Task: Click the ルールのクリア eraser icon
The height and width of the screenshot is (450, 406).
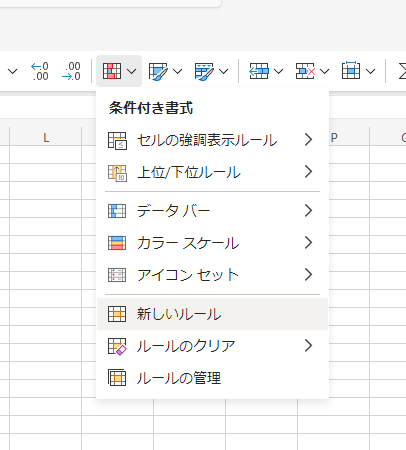Action: (117, 346)
